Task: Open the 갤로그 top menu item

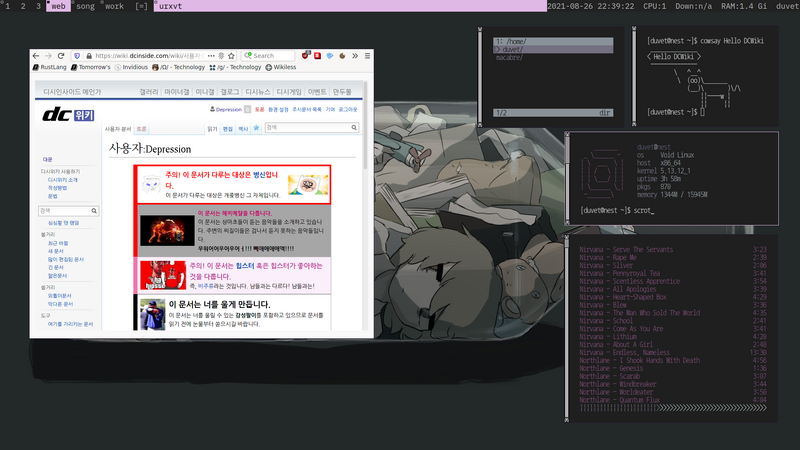Action: [230, 92]
